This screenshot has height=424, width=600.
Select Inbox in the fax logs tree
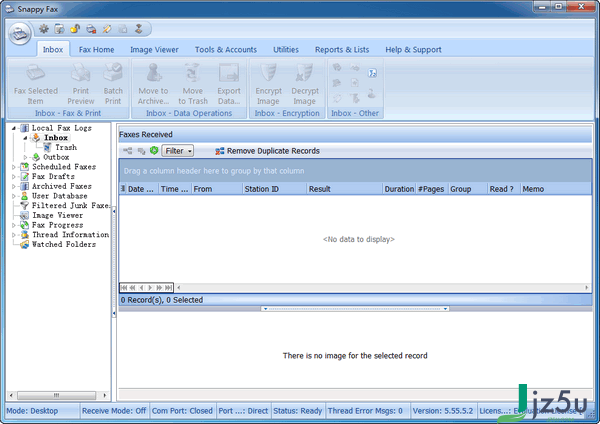tap(56, 138)
